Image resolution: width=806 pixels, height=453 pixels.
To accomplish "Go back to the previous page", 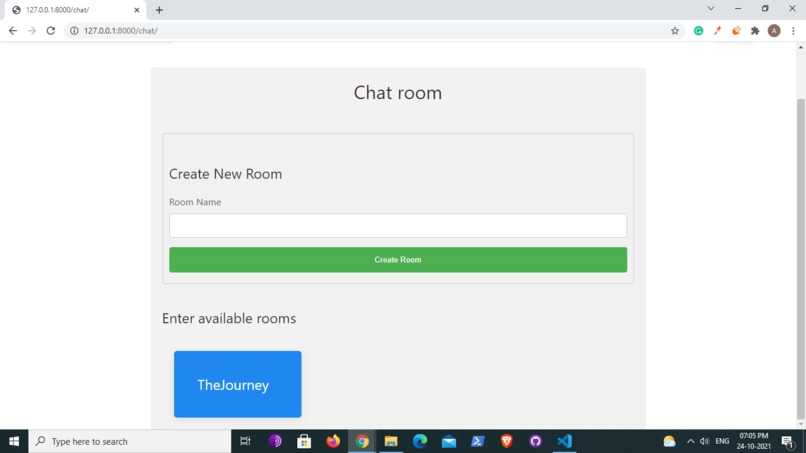I will coord(13,31).
